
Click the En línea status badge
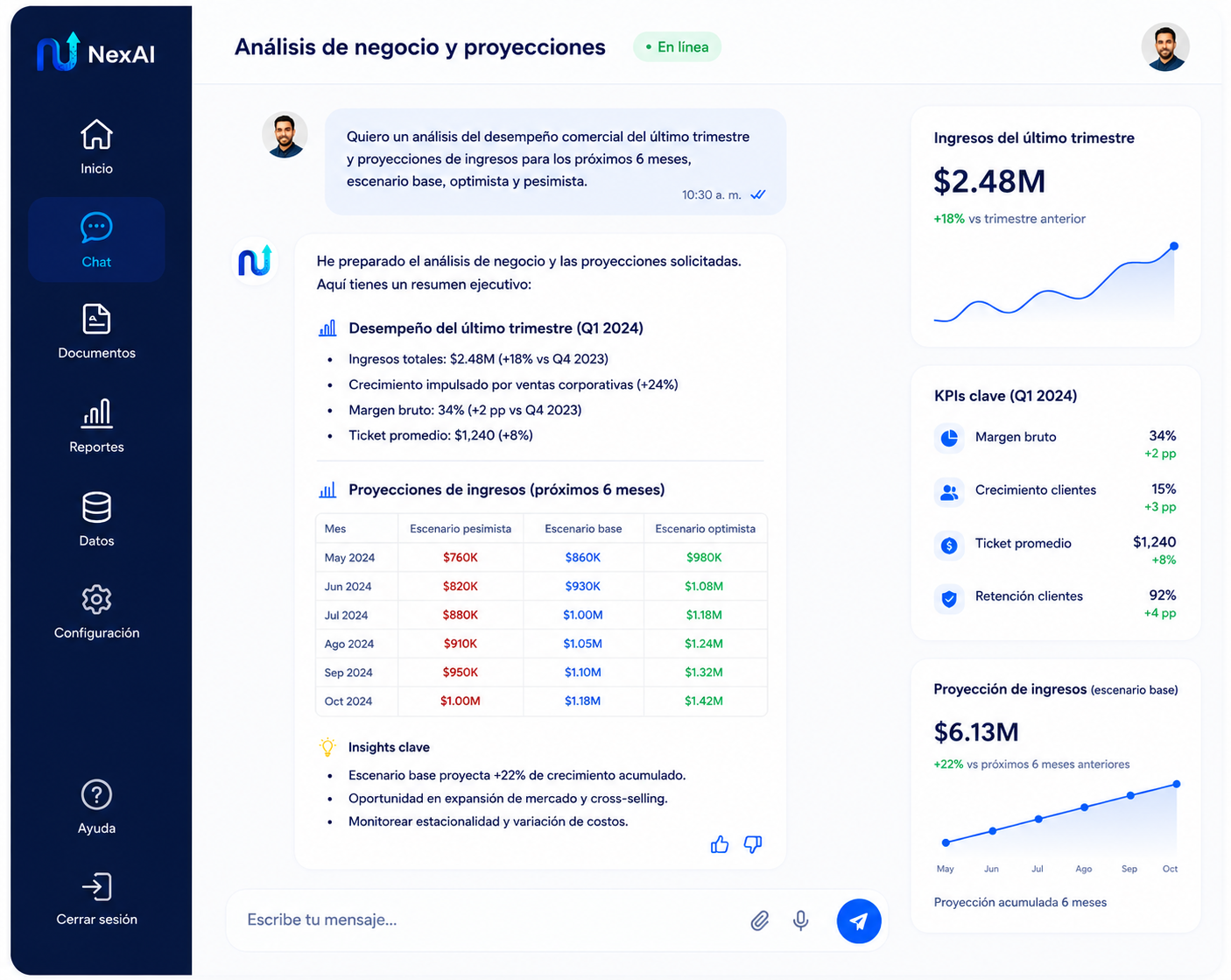(677, 47)
